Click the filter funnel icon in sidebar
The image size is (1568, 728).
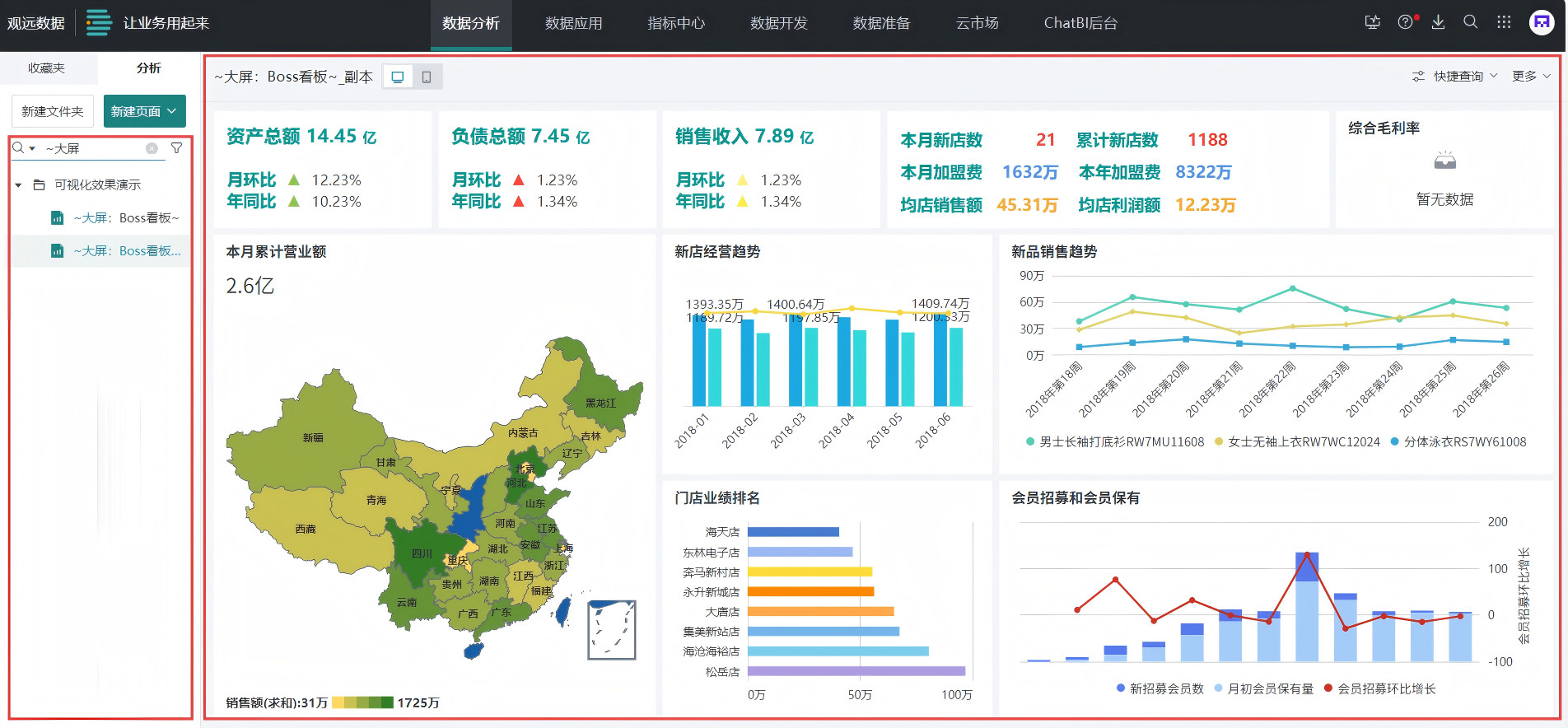tap(176, 148)
